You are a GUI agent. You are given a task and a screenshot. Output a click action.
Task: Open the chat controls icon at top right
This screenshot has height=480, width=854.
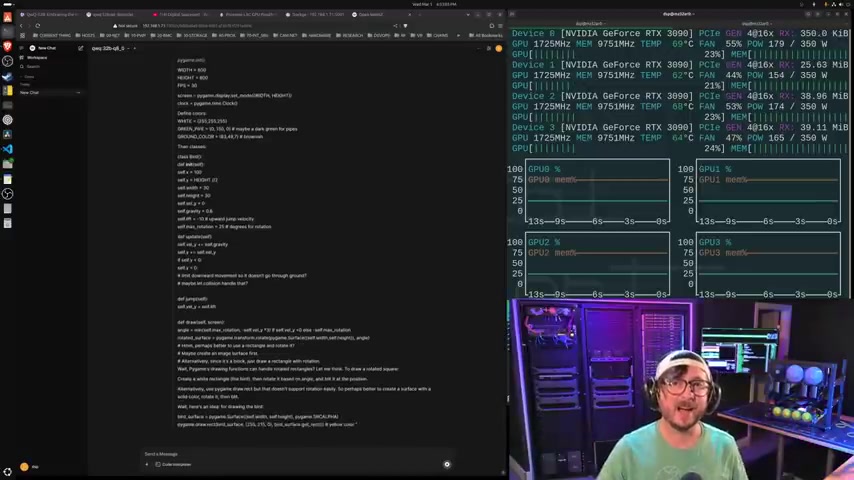tap(489, 48)
